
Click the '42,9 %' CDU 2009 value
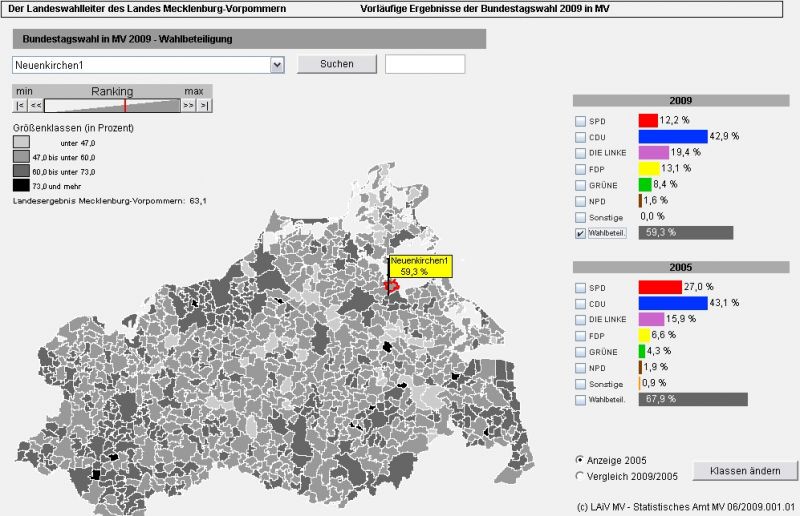point(724,136)
